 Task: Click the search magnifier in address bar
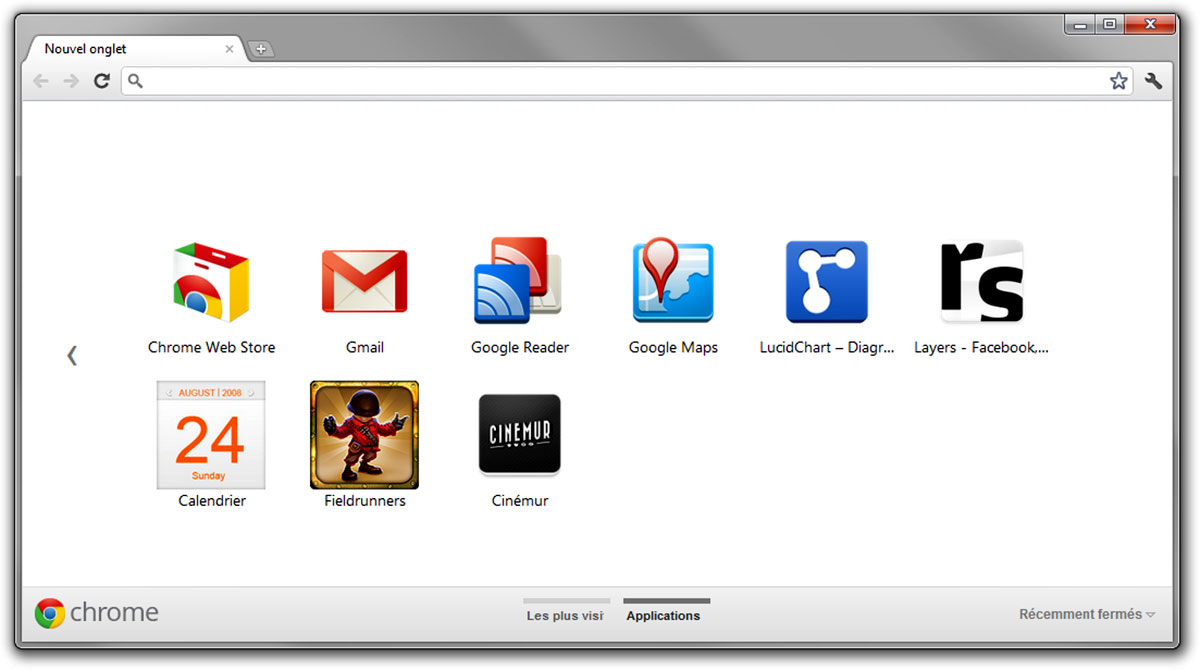click(135, 81)
